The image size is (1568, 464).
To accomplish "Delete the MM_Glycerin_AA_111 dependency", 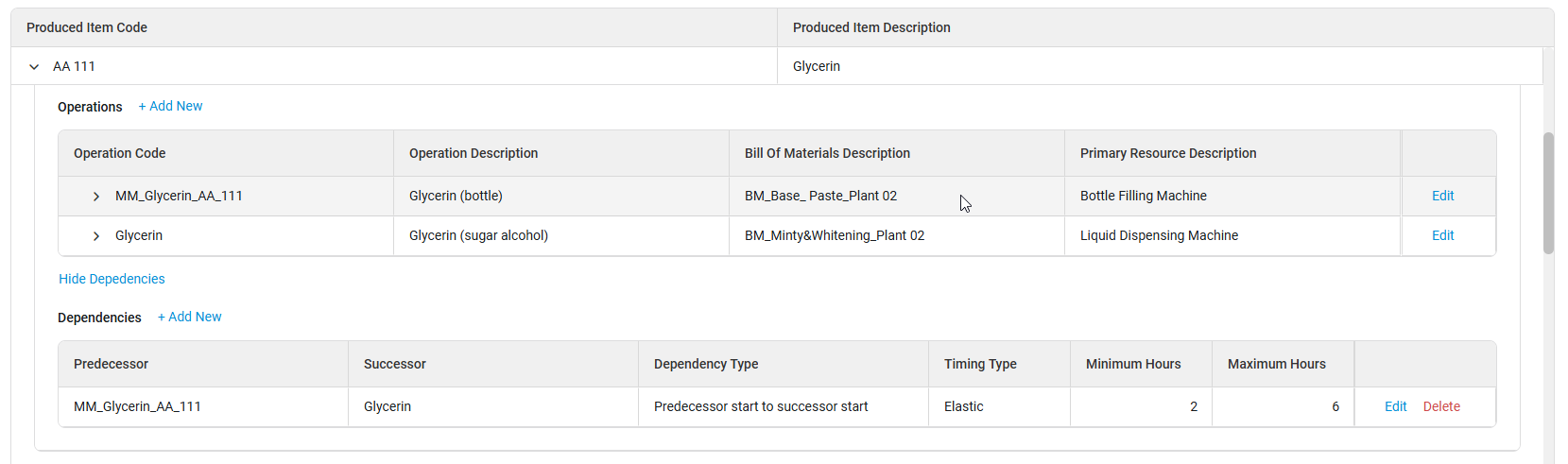I will click(1441, 407).
